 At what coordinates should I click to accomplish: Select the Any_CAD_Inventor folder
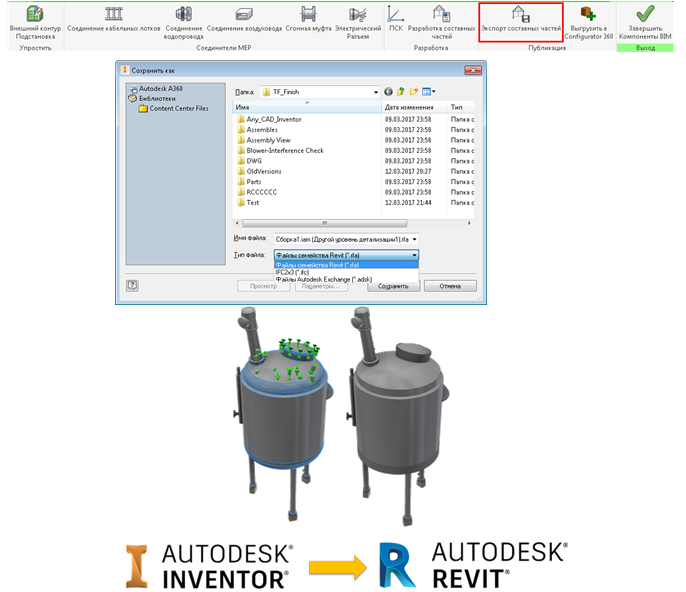269,119
